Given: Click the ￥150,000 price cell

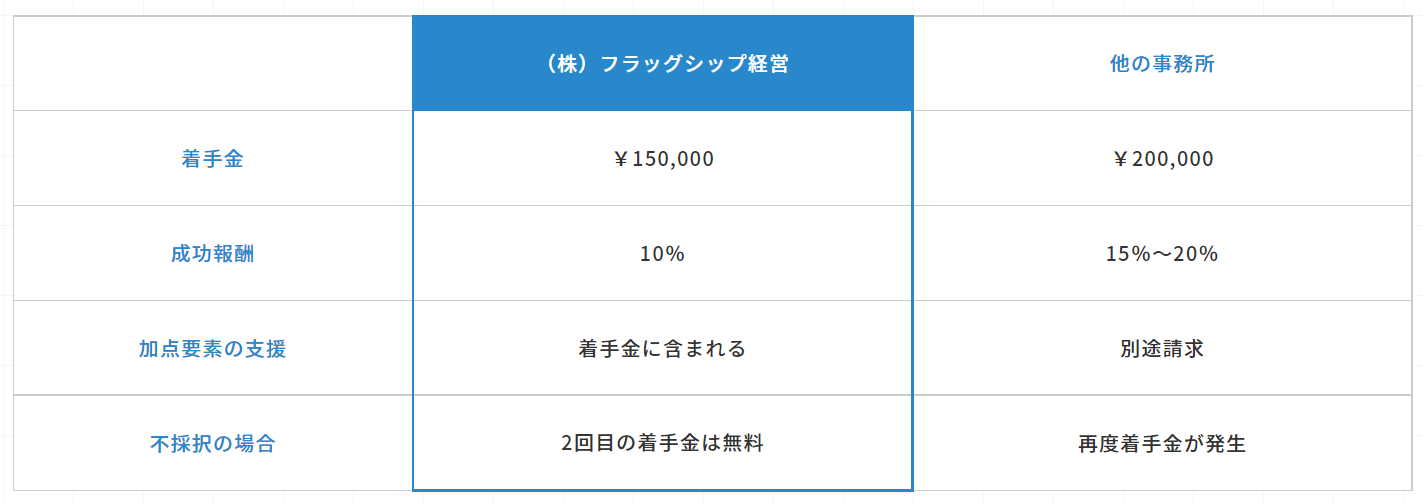Looking at the screenshot, I should pos(662,159).
